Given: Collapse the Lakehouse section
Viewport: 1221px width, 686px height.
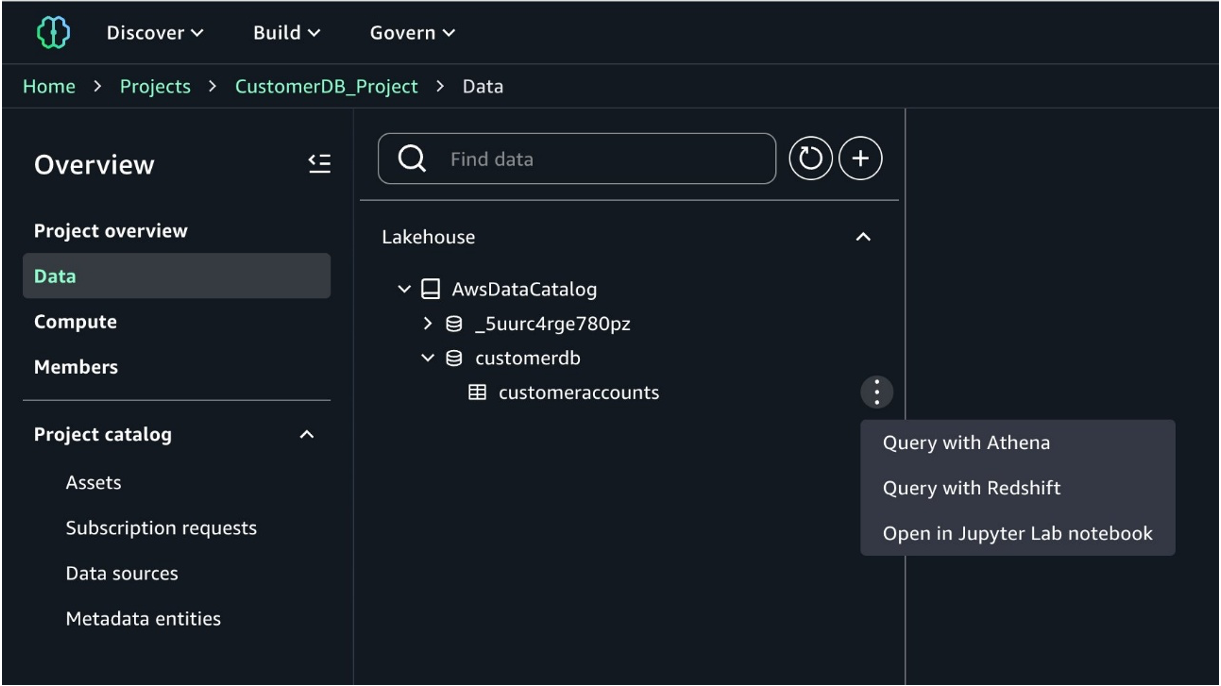Looking at the screenshot, I should tap(864, 238).
